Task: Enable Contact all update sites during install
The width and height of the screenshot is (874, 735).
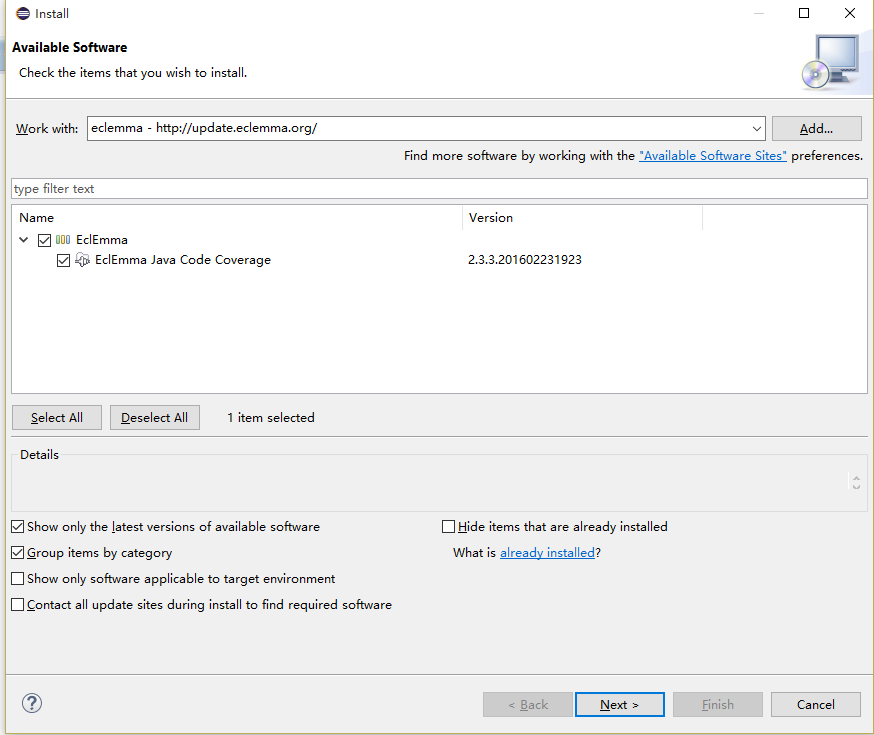Action: tap(18, 605)
